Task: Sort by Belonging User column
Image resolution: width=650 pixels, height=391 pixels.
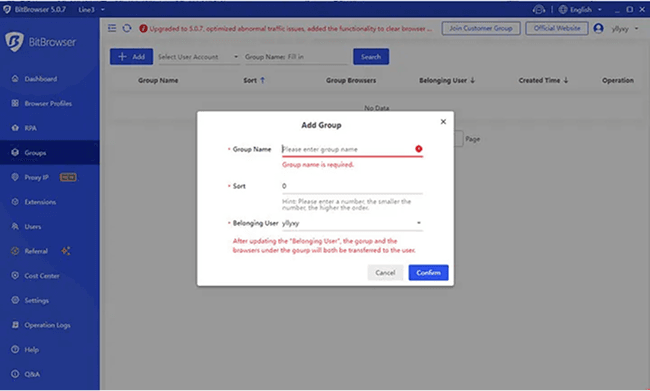Action: (x=447, y=80)
